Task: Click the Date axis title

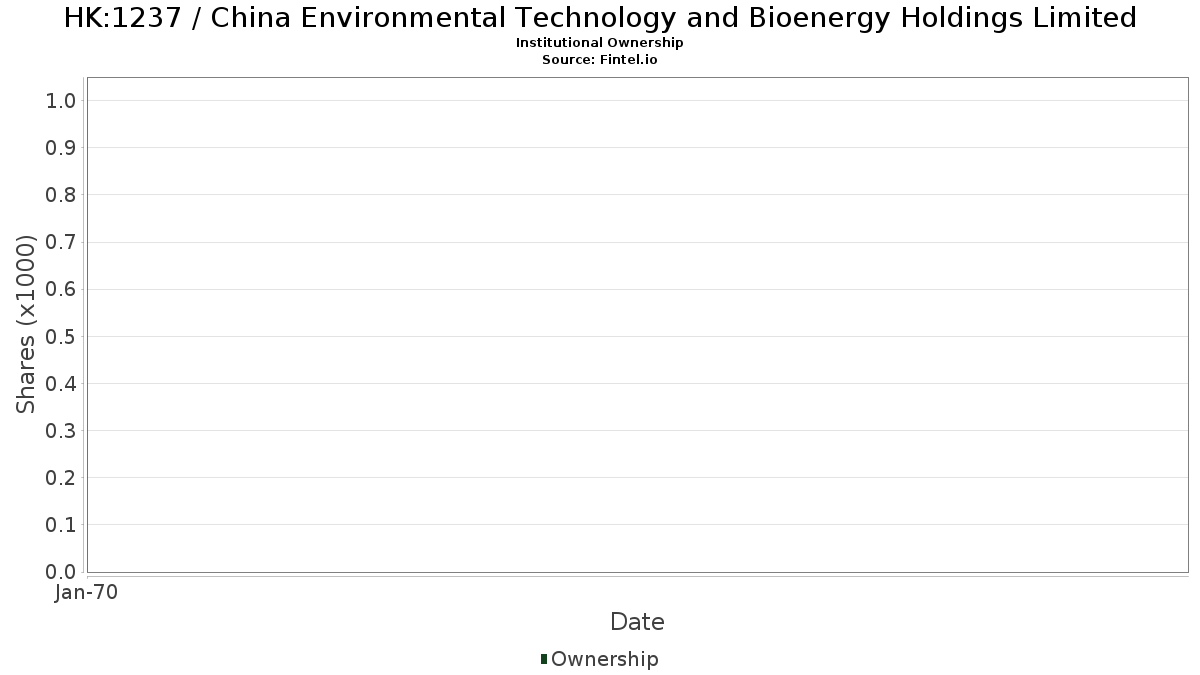Action: [637, 622]
